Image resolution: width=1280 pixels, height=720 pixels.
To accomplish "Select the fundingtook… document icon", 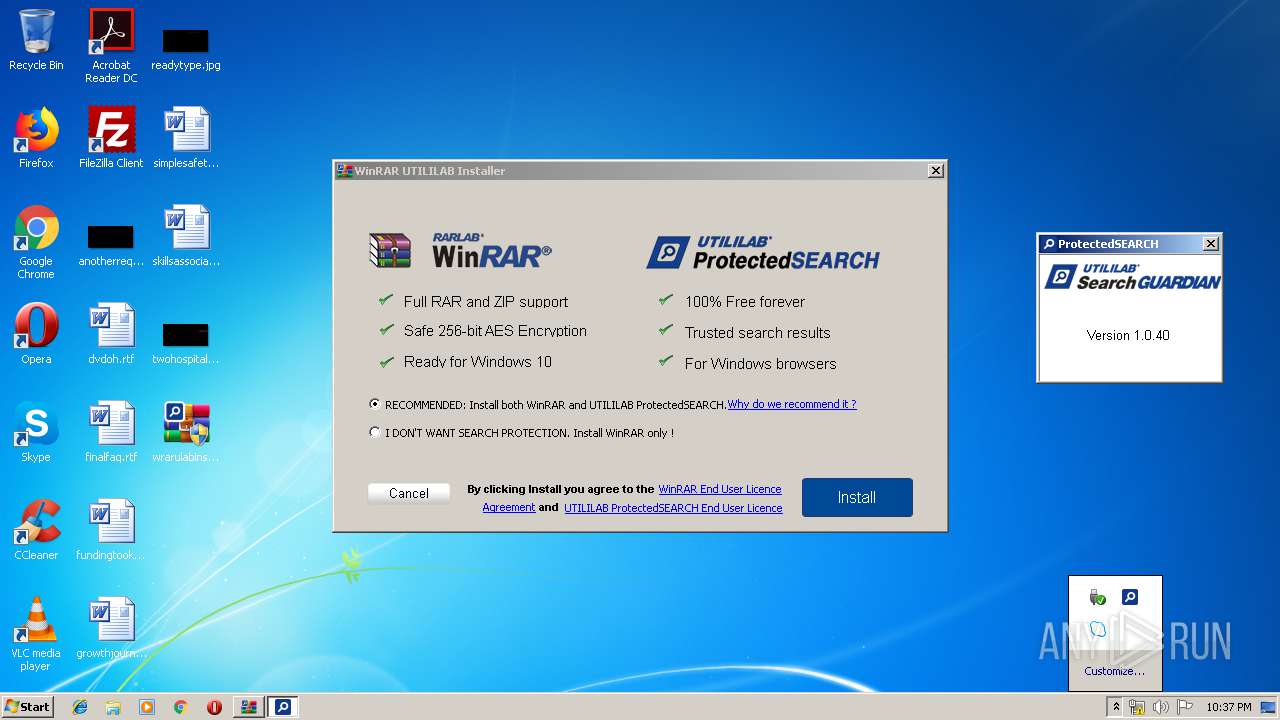I will coord(111,531).
